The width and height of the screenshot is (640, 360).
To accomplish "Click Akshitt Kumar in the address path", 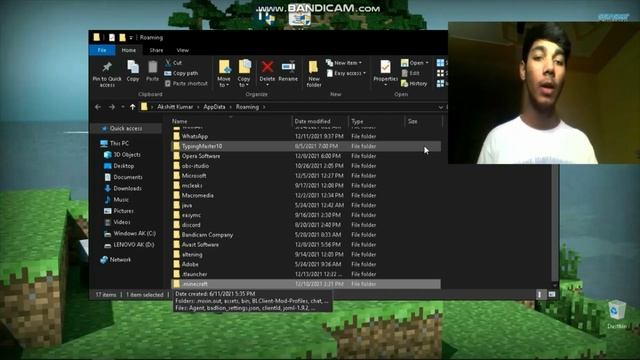I will pos(175,107).
